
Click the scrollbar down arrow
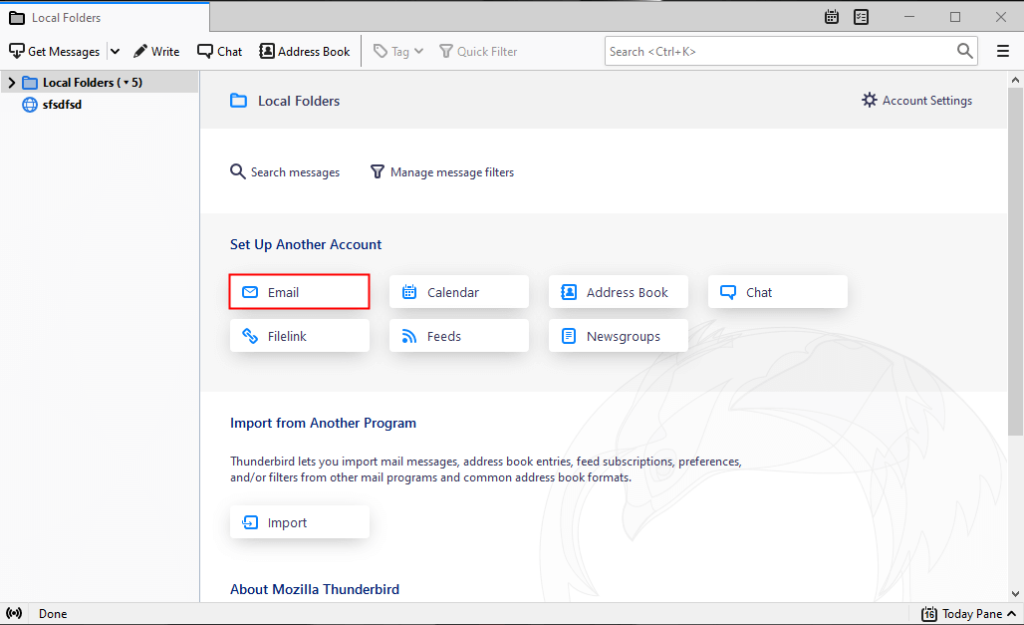pos(1015,594)
